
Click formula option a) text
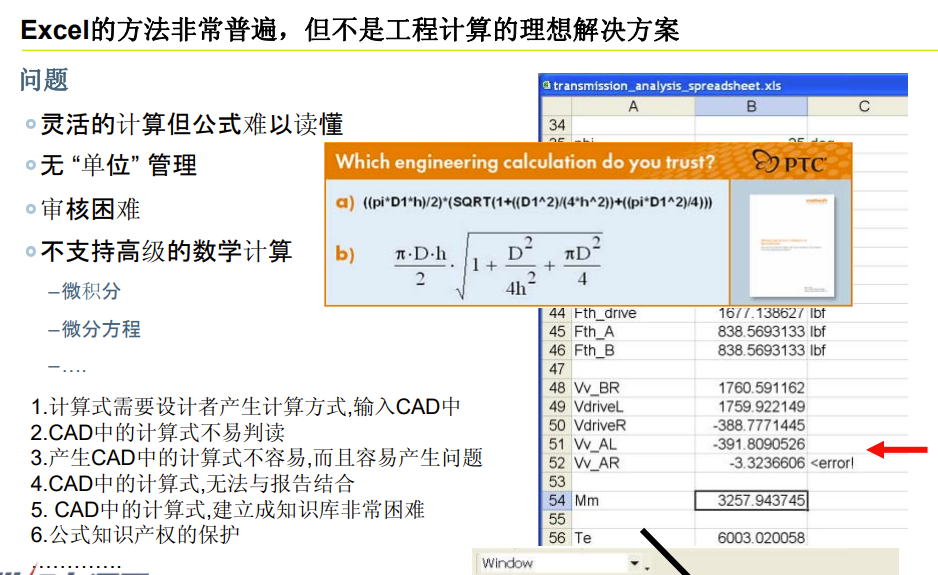[537, 202]
